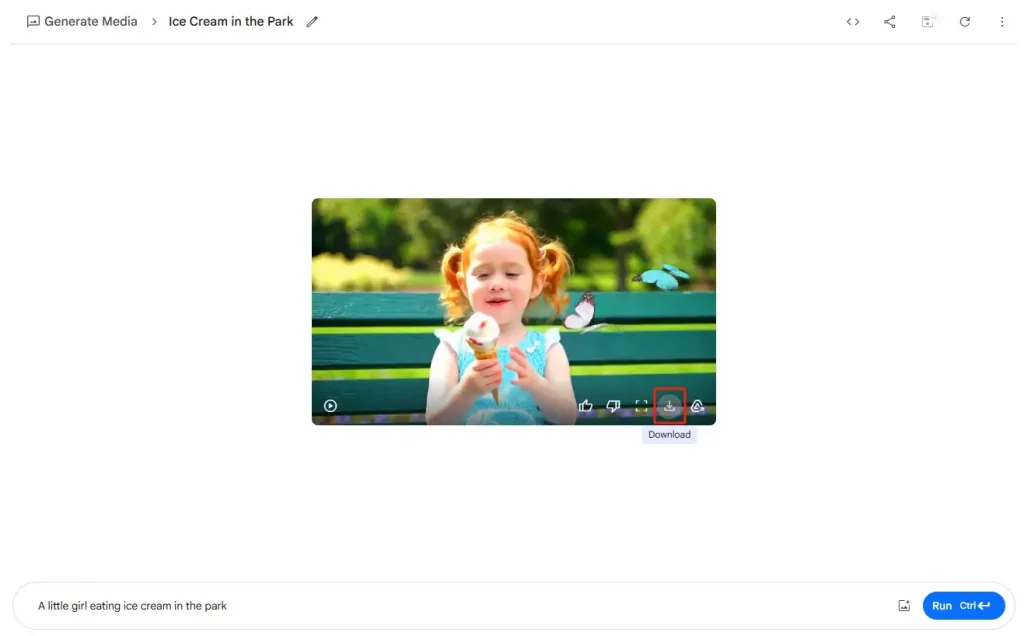Click the add image icon in the prompt bar

coord(904,606)
